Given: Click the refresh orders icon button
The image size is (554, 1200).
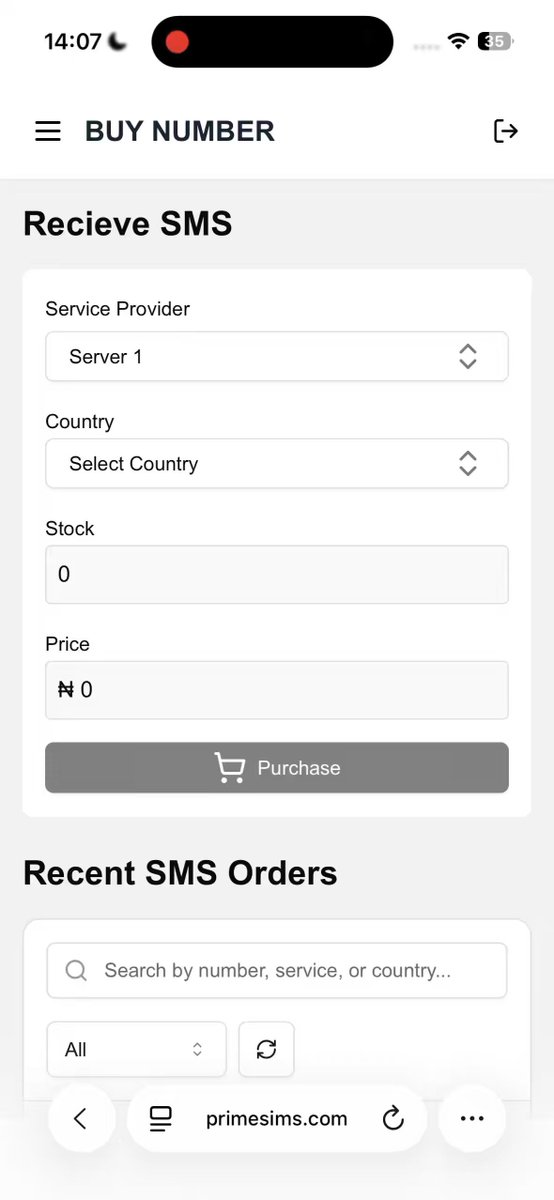Looking at the screenshot, I should click(266, 1049).
